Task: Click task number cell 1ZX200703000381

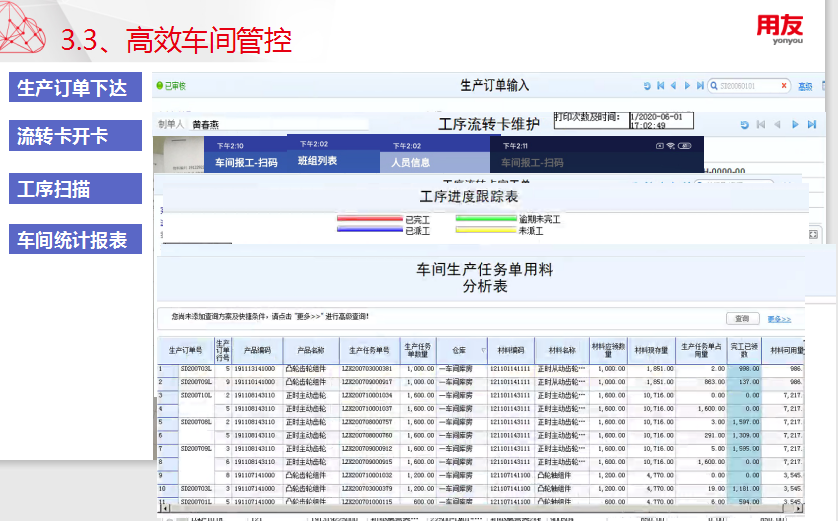Action: click(x=367, y=369)
